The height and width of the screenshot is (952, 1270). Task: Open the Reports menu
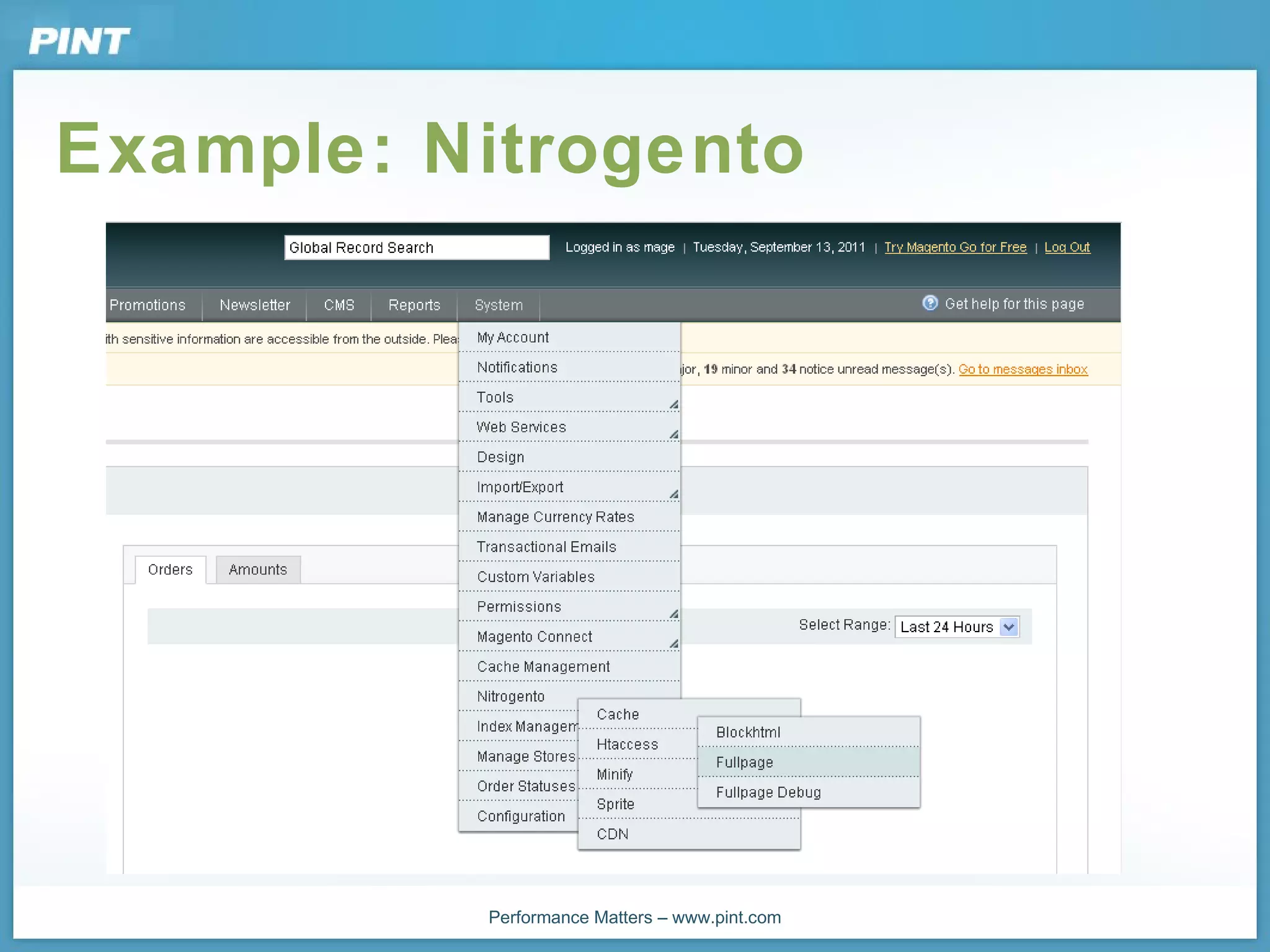414,305
